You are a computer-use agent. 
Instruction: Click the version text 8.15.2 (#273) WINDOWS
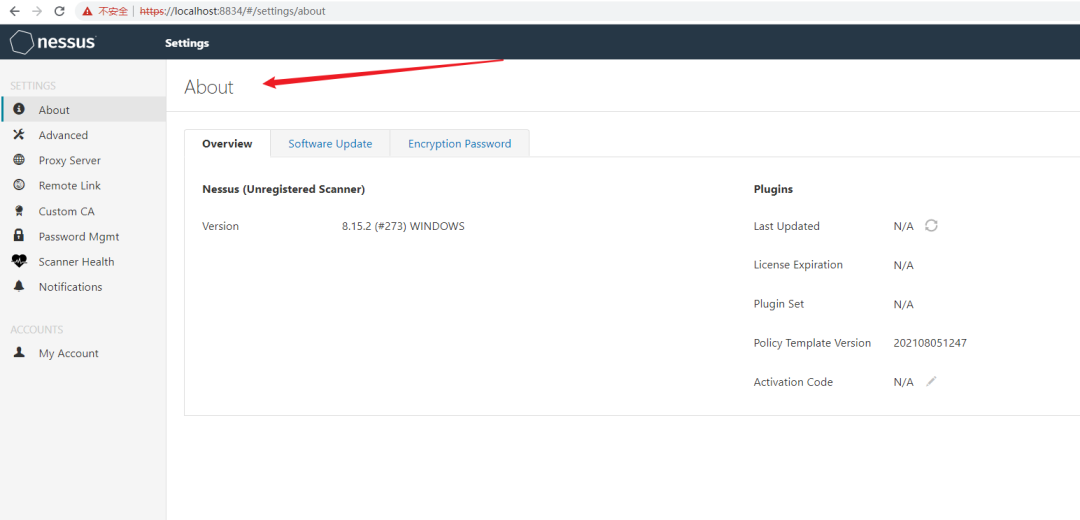pos(403,226)
